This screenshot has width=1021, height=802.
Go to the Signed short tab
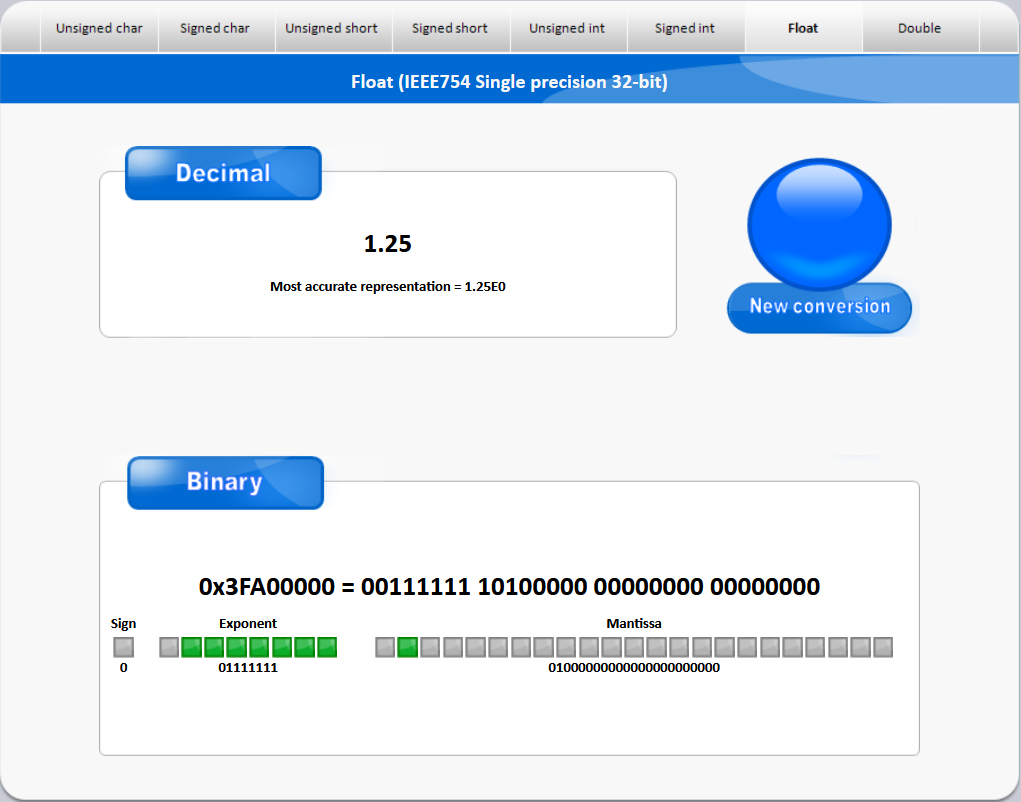(x=449, y=28)
